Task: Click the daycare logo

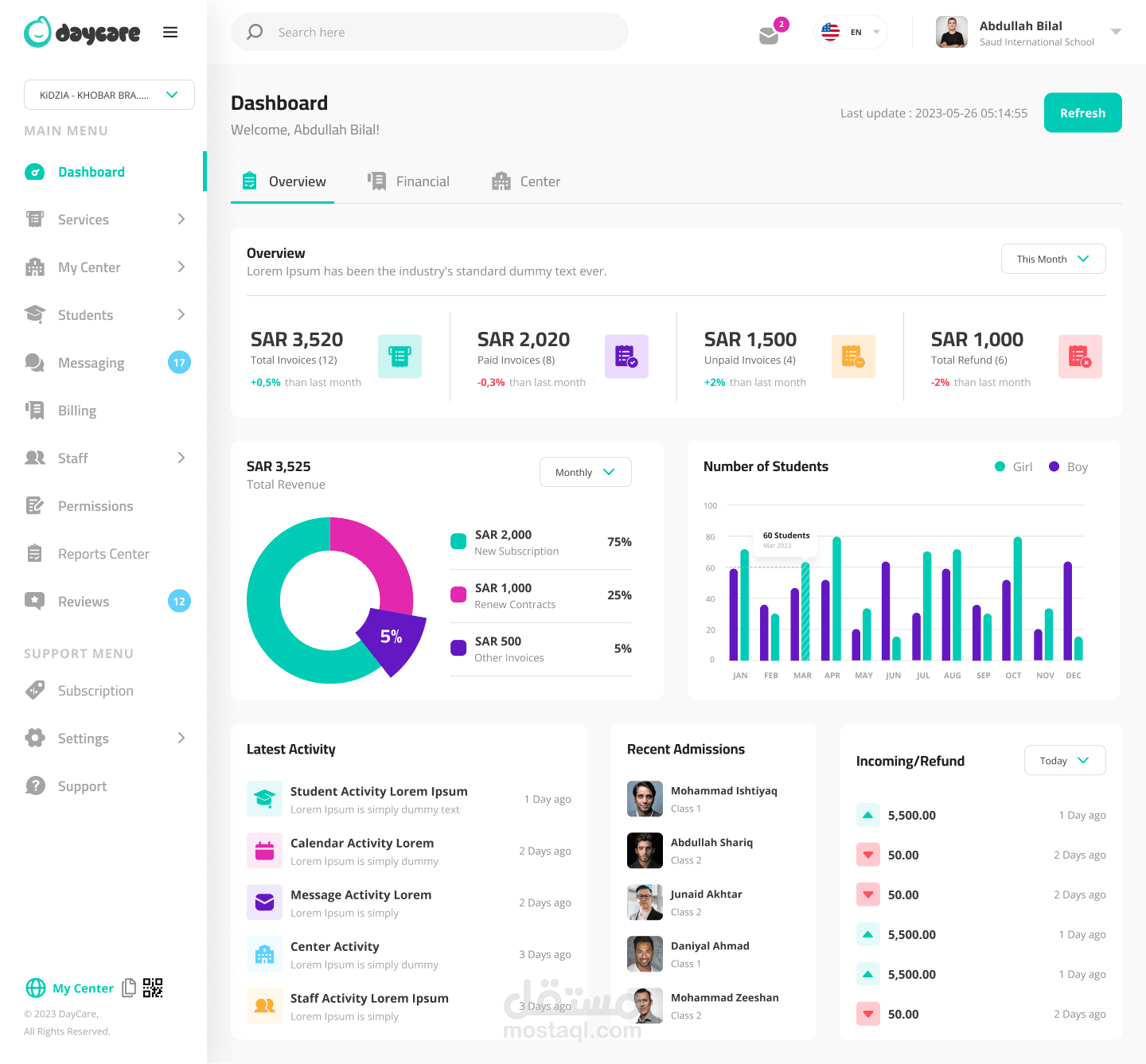Action: (x=82, y=32)
